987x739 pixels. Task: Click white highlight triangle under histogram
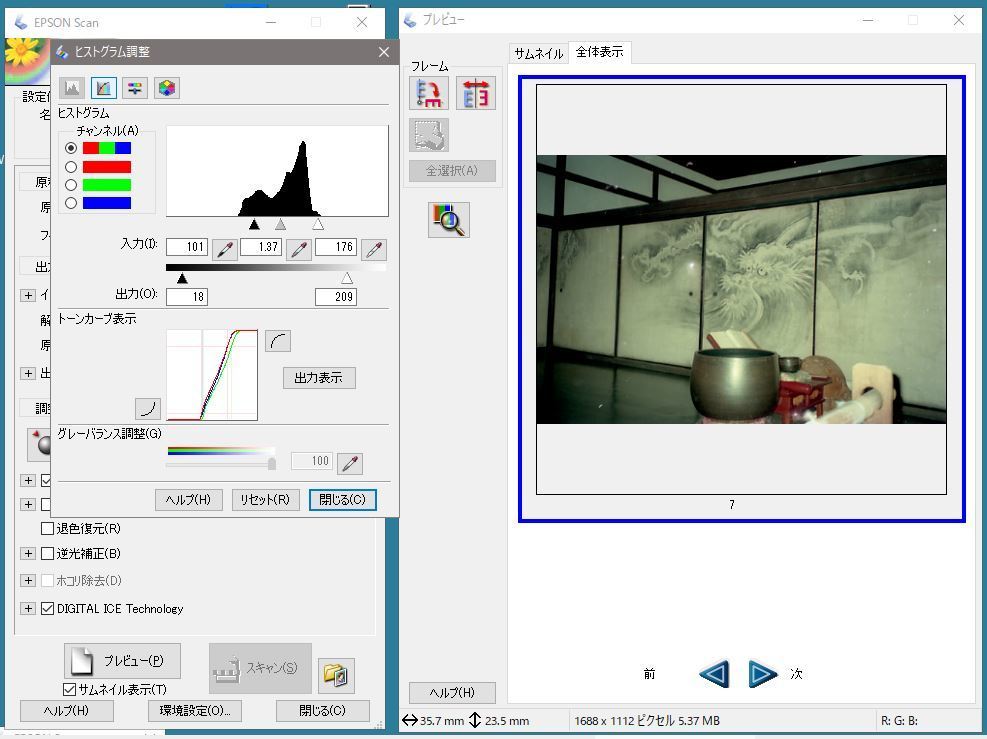click(x=318, y=224)
